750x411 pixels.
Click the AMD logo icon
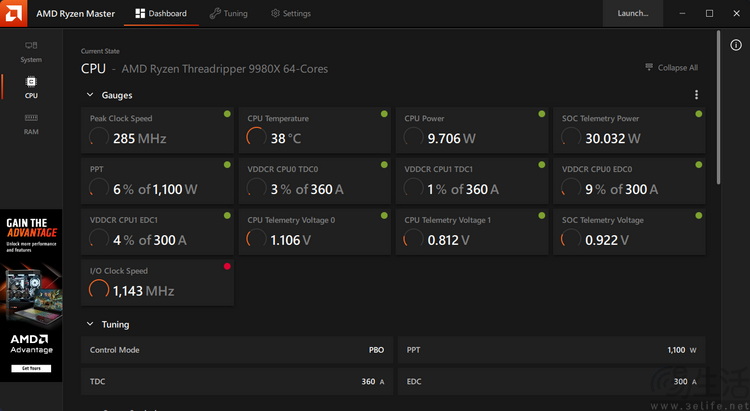point(13,13)
